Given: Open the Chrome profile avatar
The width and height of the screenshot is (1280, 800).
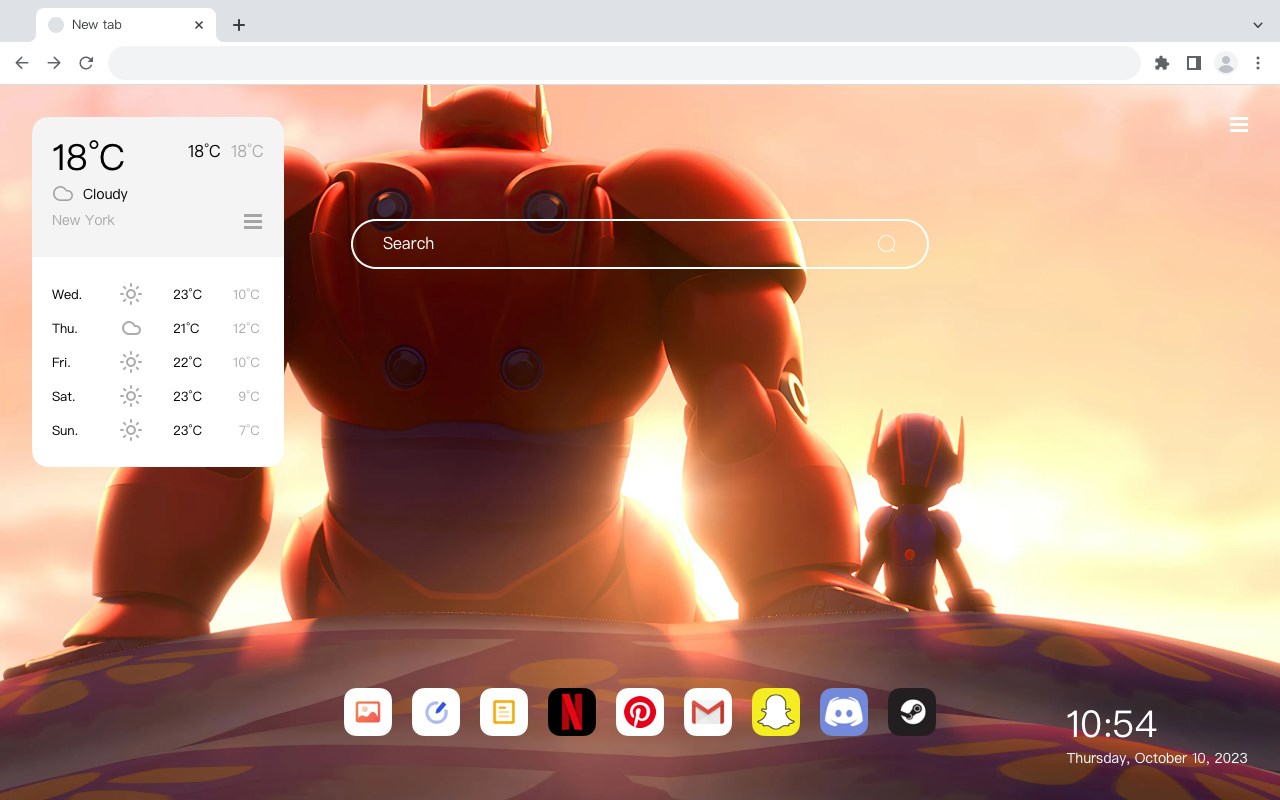Looking at the screenshot, I should tap(1226, 63).
